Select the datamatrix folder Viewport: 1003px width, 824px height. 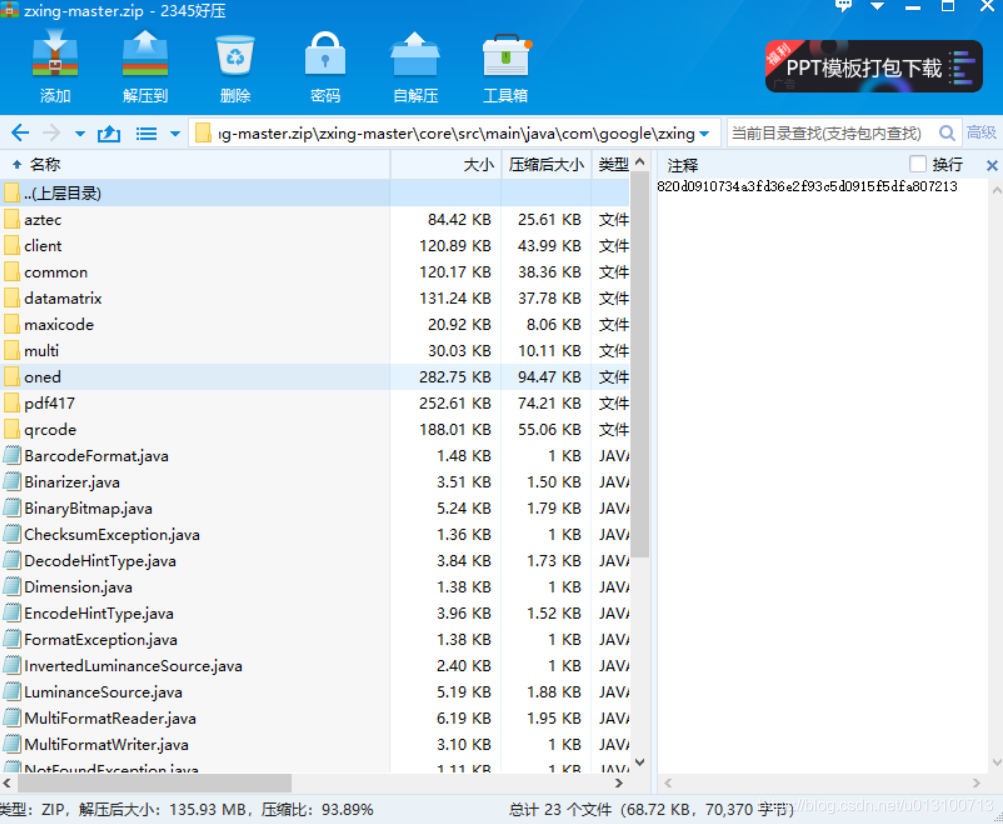pyautogui.click(x=315, y=298)
